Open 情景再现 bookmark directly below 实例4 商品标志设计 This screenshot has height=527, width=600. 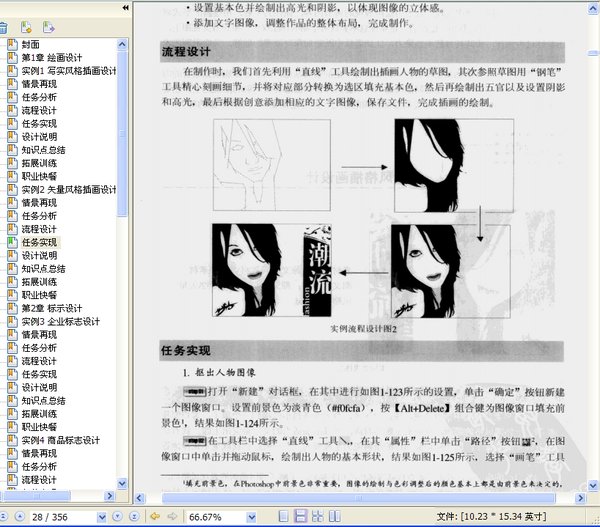(39, 453)
